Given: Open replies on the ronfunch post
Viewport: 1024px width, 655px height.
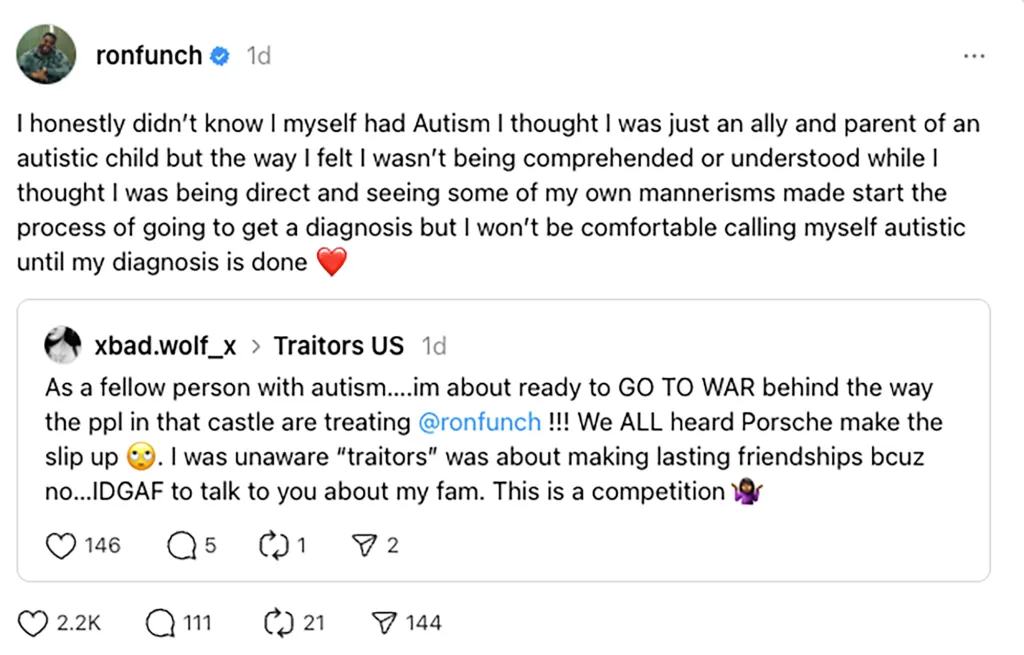Looking at the screenshot, I should (159, 622).
